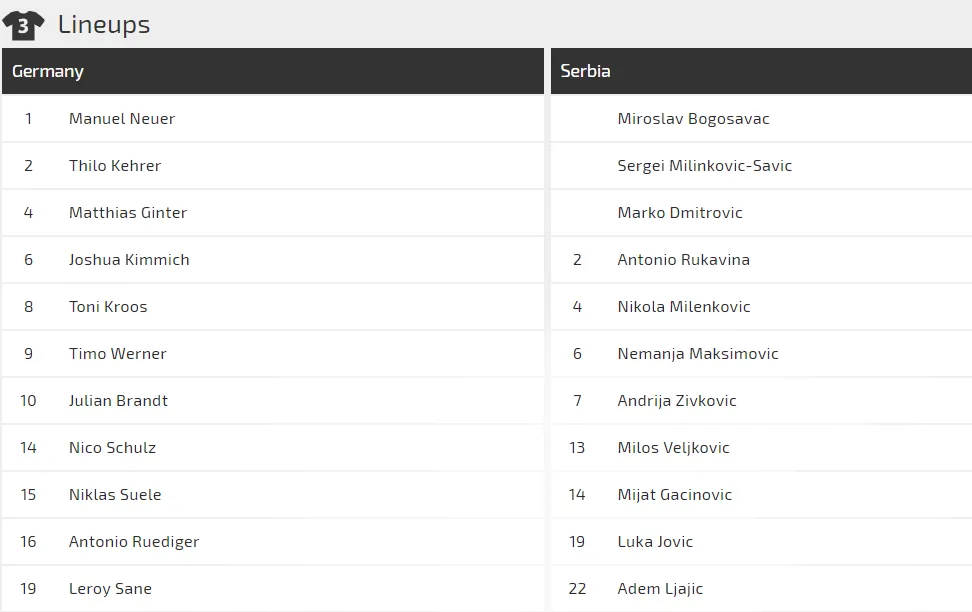Select Timo Werner from the lineup
972x612 pixels.
point(118,353)
